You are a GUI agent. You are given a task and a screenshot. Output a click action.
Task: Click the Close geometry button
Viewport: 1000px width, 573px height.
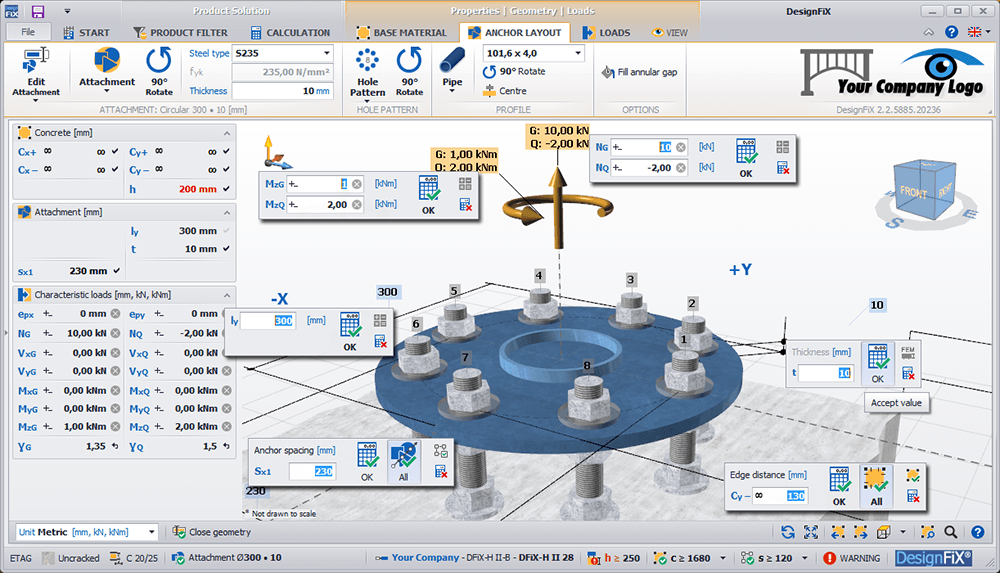tap(212, 532)
